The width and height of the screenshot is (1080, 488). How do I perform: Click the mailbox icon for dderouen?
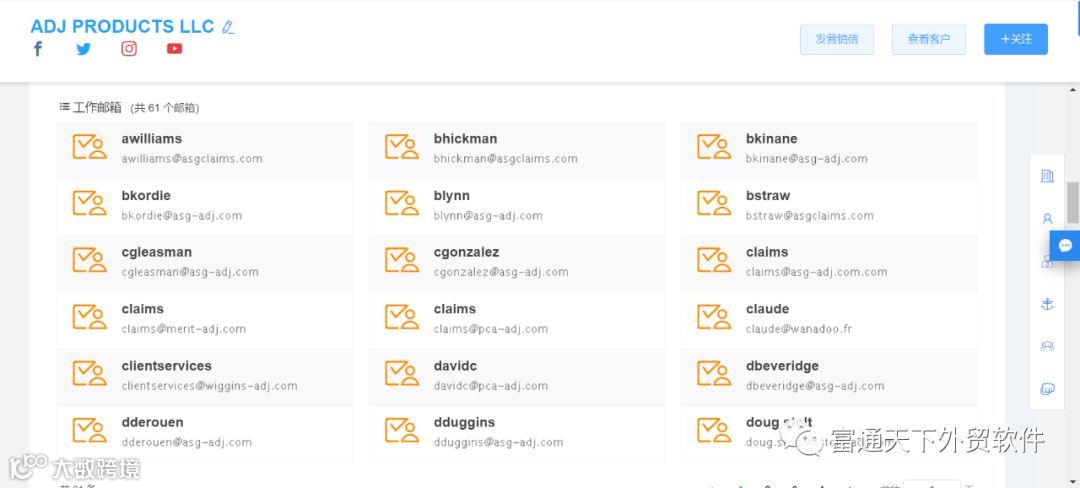click(90, 430)
